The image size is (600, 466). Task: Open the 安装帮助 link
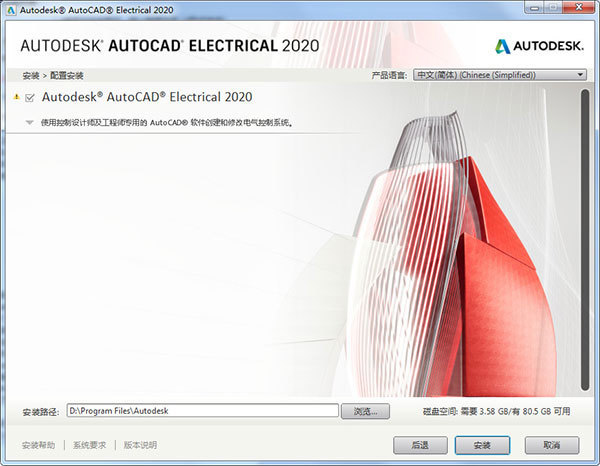pos(38,445)
